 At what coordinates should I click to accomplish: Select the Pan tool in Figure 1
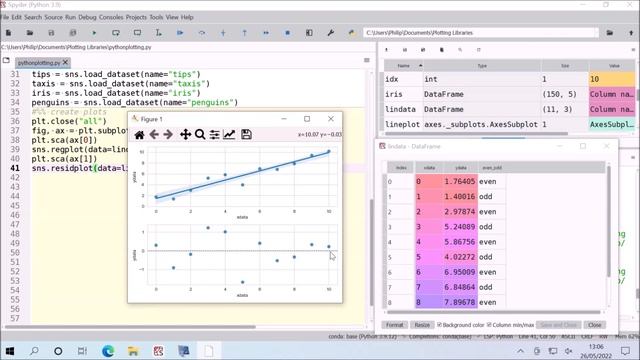[x=185, y=135]
